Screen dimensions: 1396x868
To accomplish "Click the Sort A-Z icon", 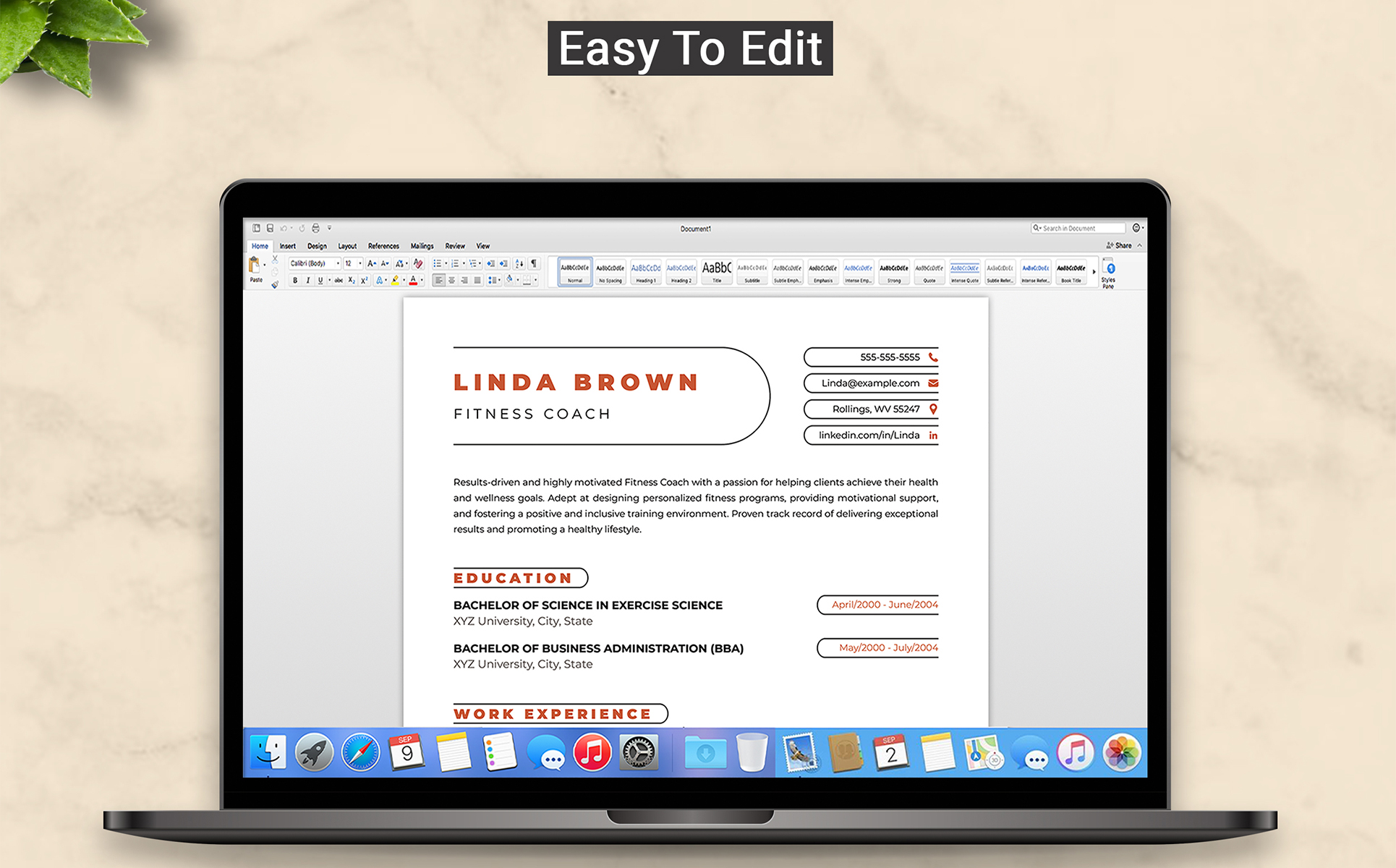I will tap(519, 264).
